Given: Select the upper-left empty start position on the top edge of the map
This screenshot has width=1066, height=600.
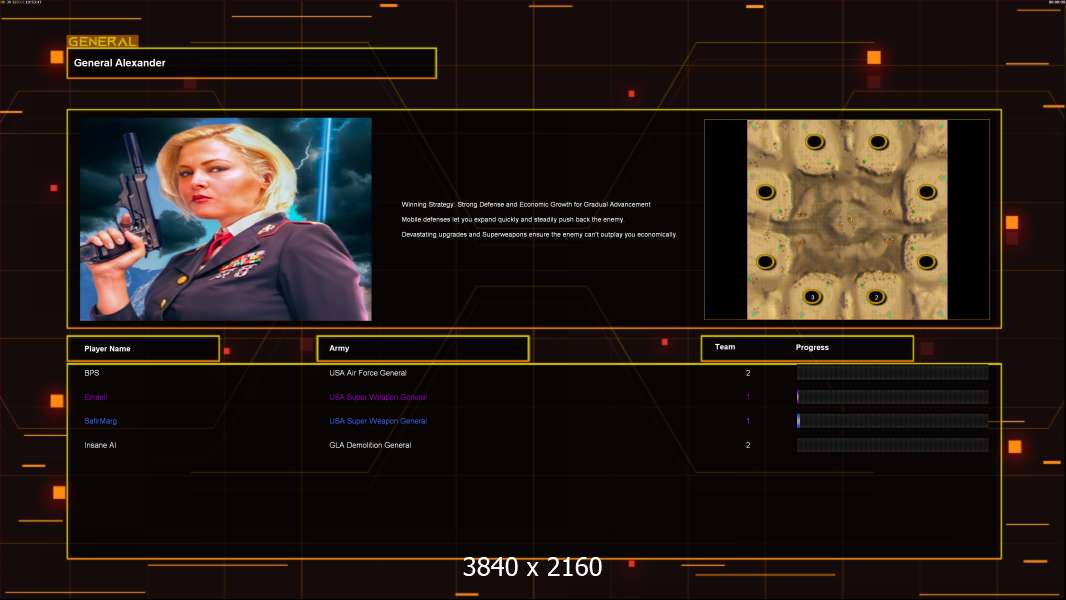Looking at the screenshot, I should click(814, 142).
